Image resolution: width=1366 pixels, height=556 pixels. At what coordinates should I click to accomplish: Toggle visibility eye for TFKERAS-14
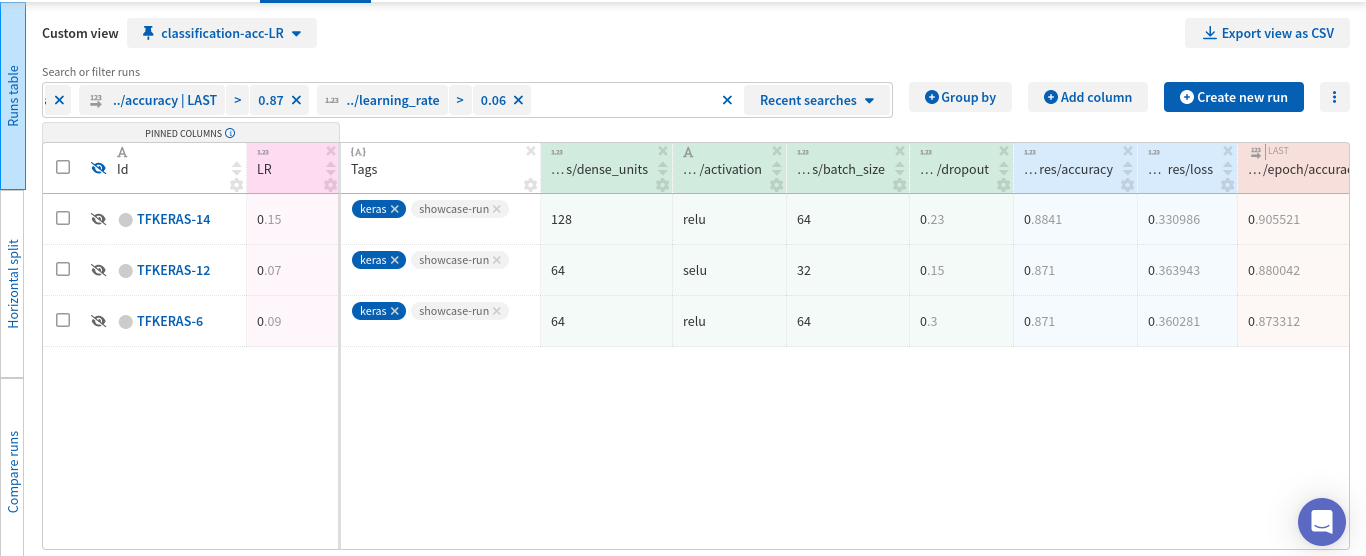tap(98, 219)
